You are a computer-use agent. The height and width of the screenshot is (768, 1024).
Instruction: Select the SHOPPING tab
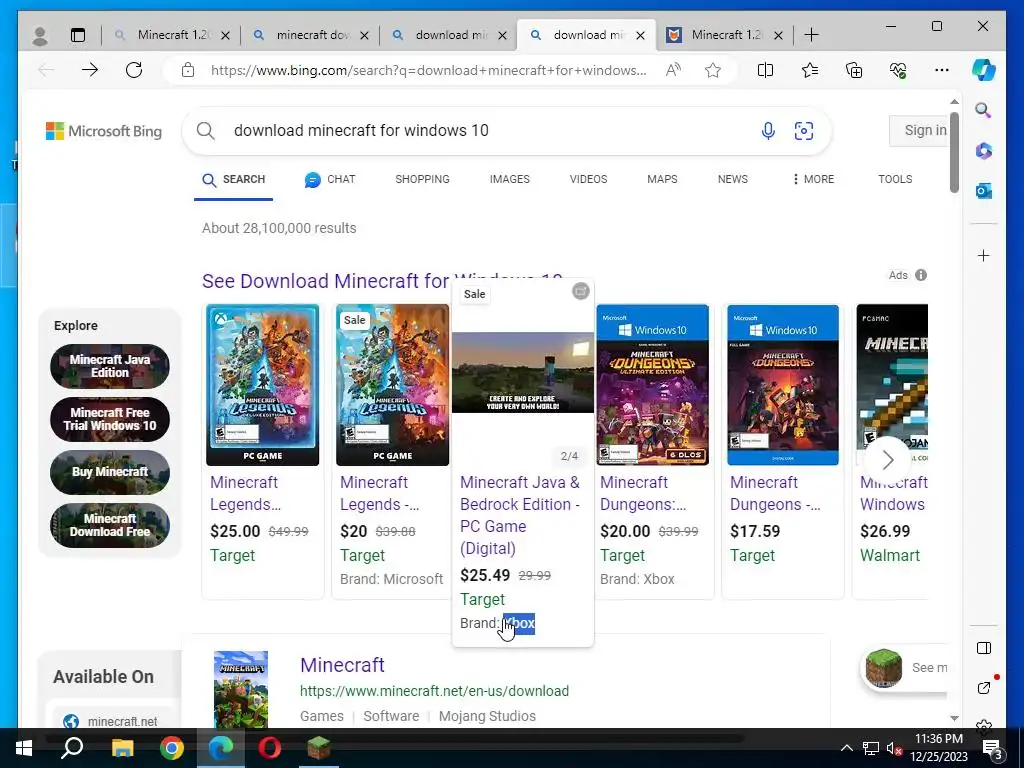tap(423, 179)
